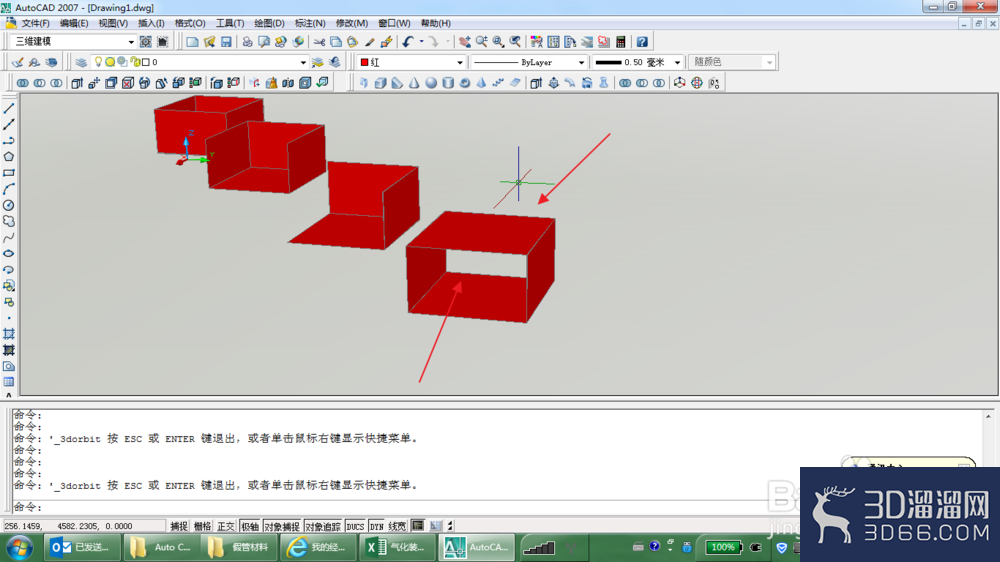Click the Cut scissors icon

(319, 42)
